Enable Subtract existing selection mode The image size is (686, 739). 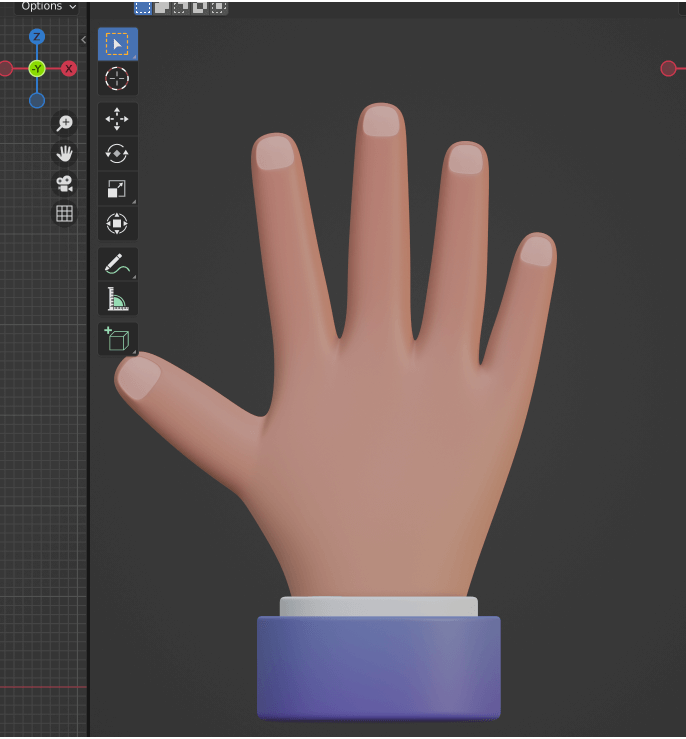pyautogui.click(x=180, y=7)
